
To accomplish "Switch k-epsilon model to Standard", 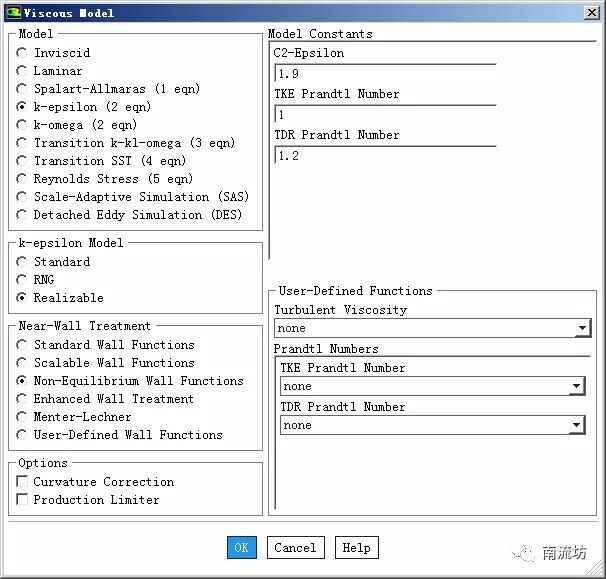I will pos(22,262).
